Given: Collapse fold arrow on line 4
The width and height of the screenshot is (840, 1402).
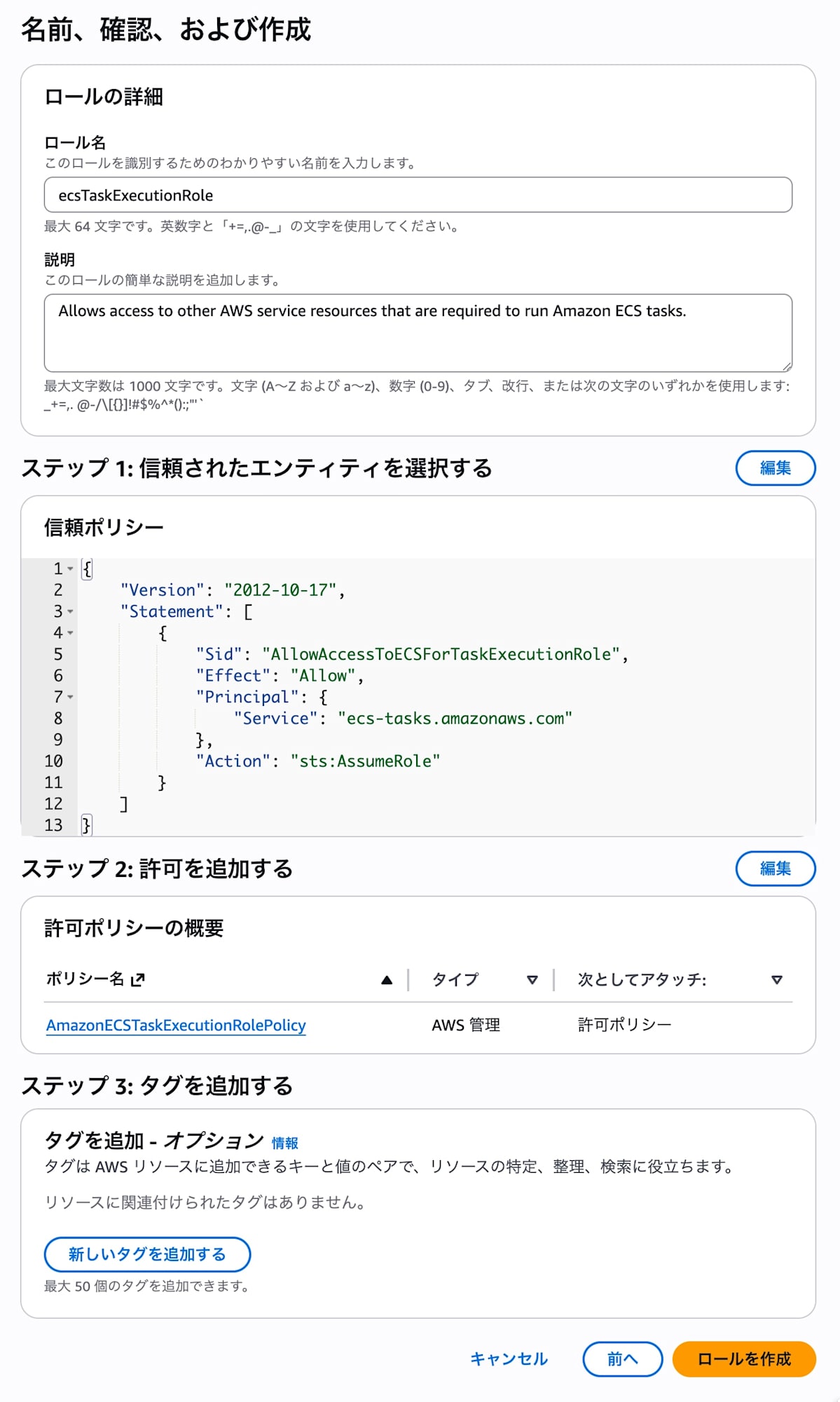Looking at the screenshot, I should [70, 633].
